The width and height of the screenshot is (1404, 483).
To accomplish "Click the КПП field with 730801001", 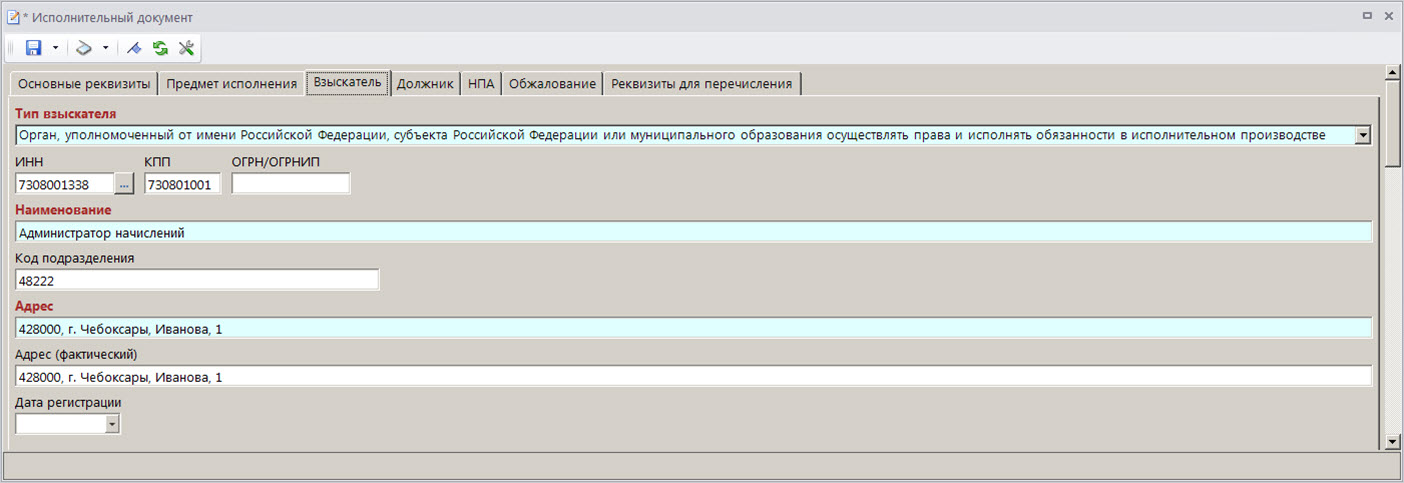I will (x=183, y=184).
